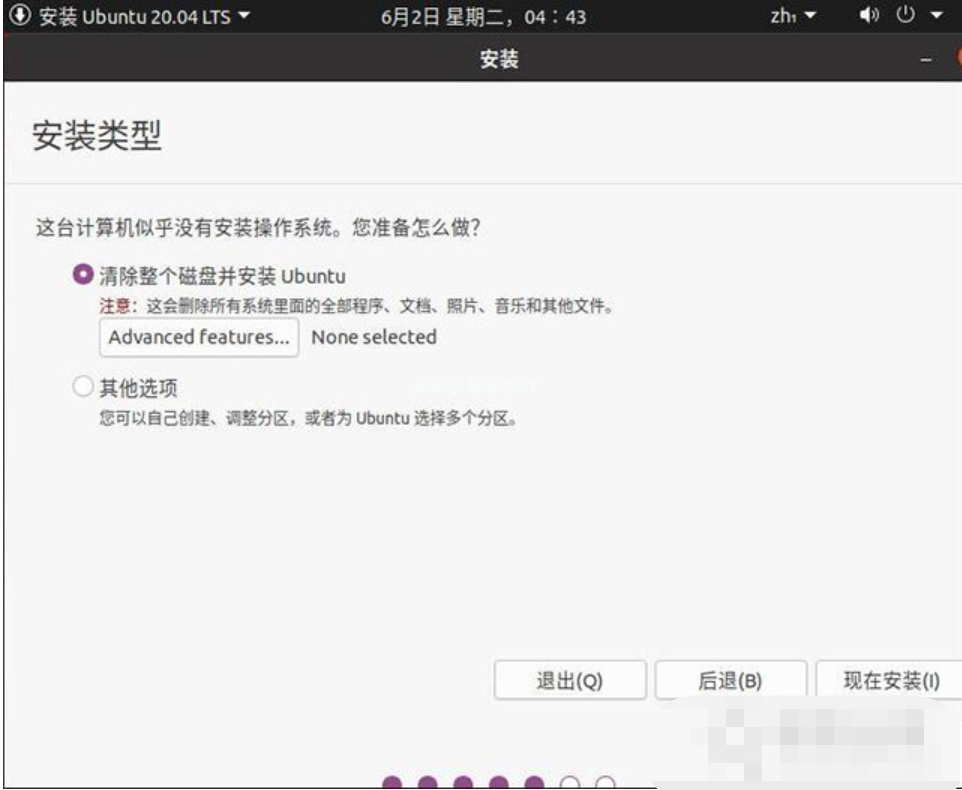Choose the 其他选项 radio button

point(83,388)
